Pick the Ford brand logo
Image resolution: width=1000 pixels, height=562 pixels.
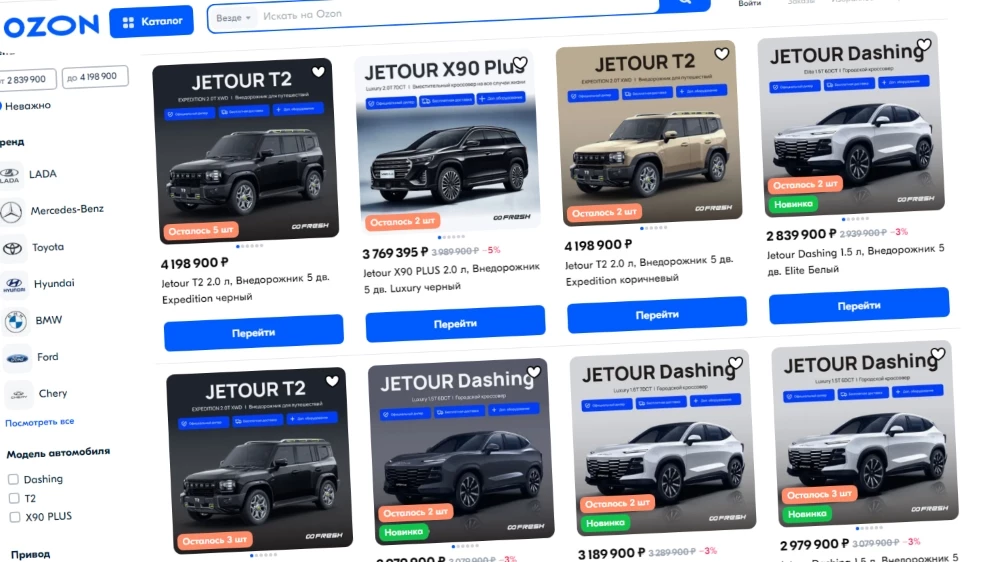(x=17, y=359)
